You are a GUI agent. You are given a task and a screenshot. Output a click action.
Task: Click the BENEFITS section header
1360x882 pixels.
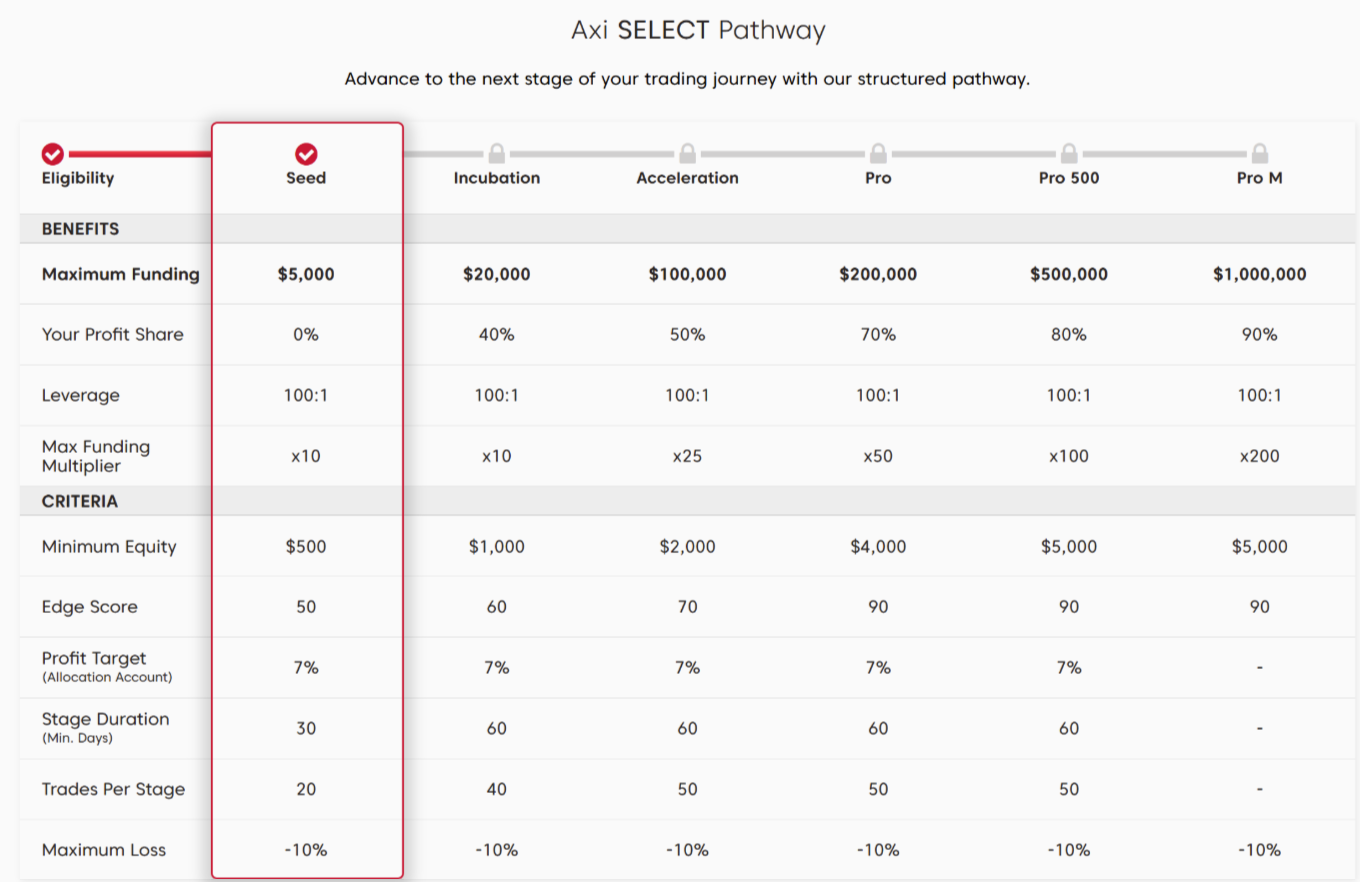[80, 229]
